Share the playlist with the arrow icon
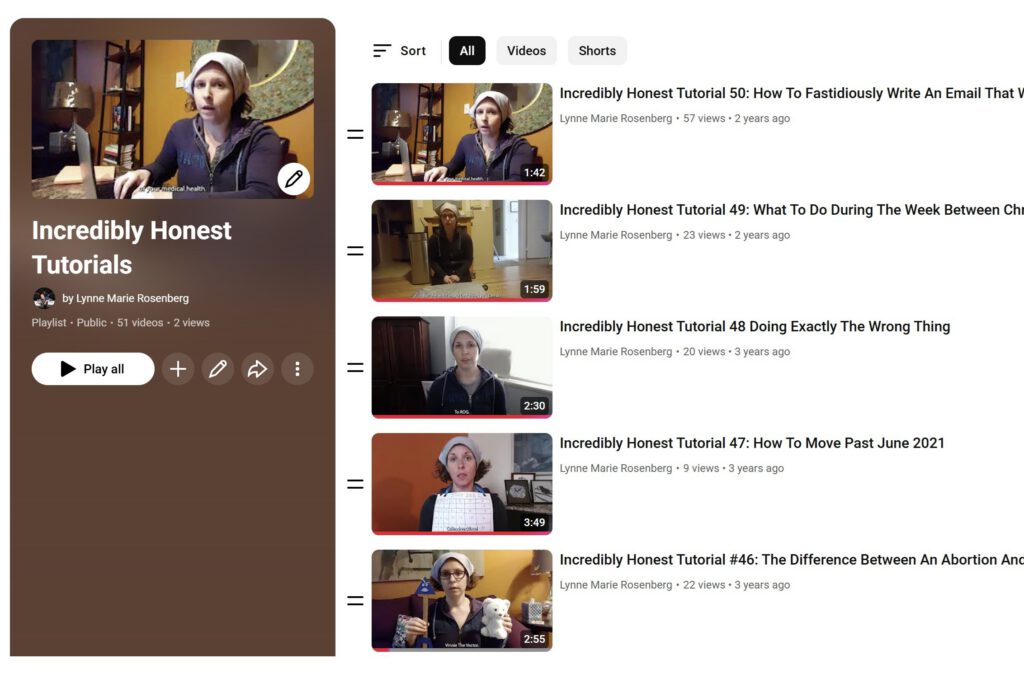This screenshot has height=683, width=1024. [257, 369]
